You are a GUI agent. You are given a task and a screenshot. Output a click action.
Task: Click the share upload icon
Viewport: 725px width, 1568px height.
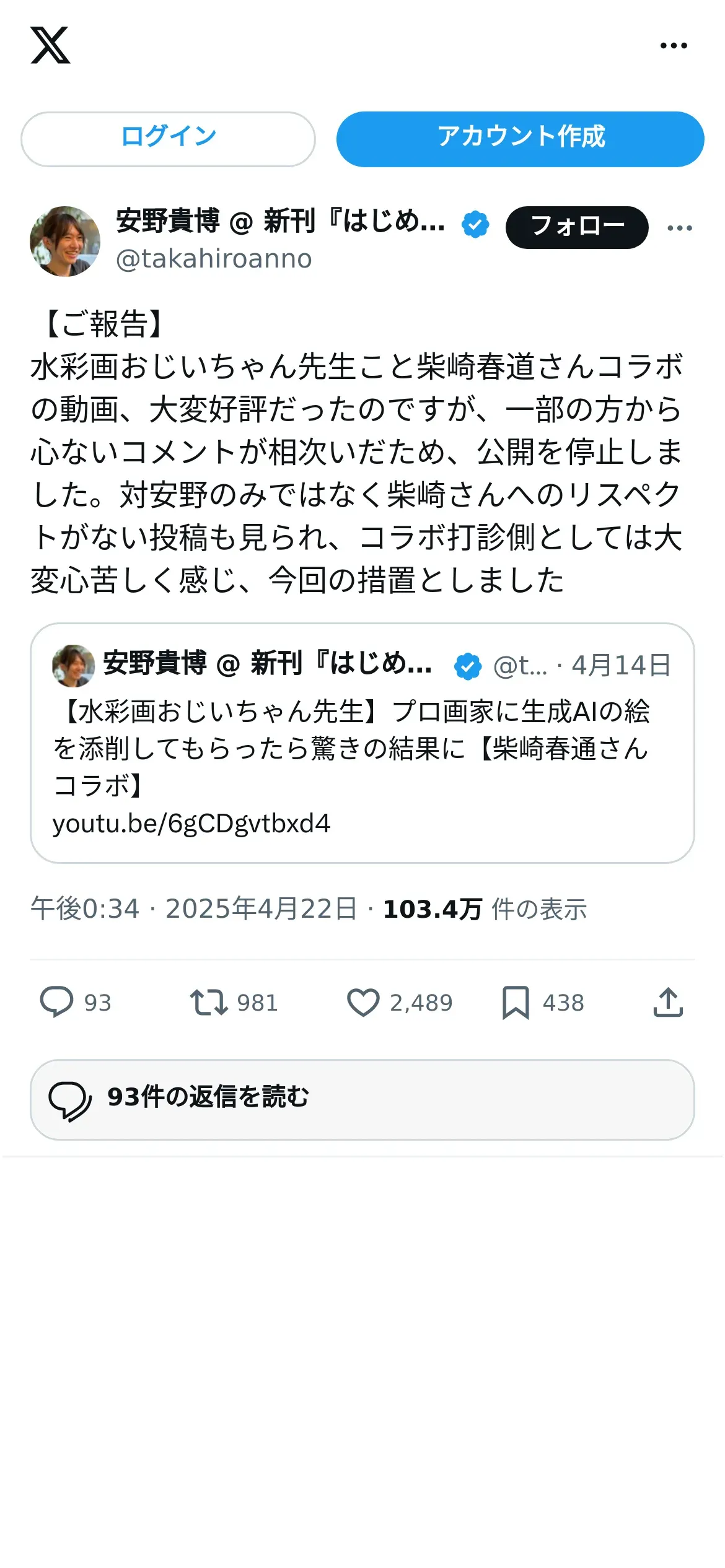point(668,1002)
